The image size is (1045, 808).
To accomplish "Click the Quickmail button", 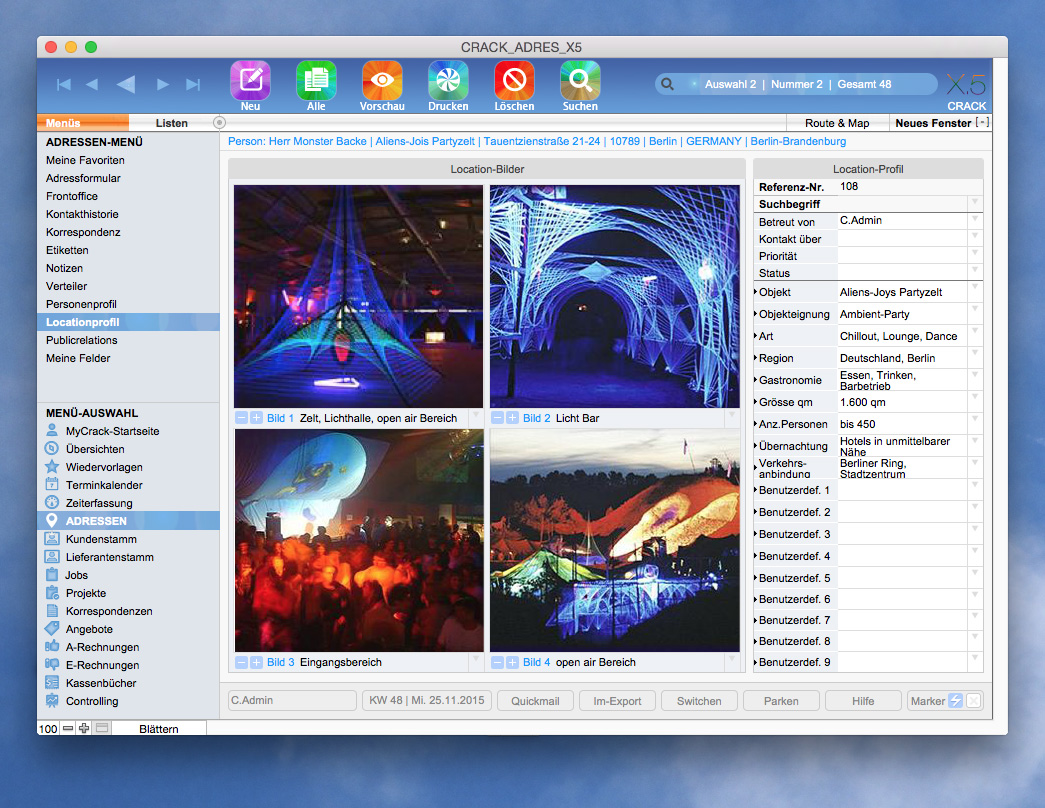I will (535, 701).
